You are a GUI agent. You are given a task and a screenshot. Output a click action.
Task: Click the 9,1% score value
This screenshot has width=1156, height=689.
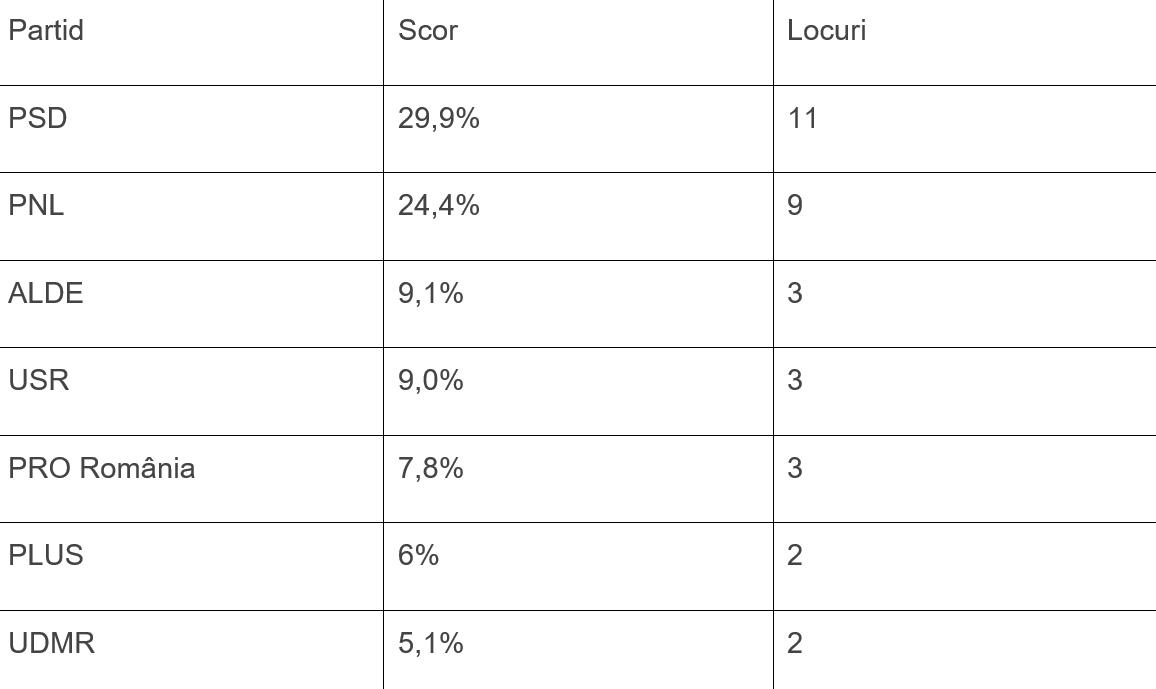pyautogui.click(x=431, y=293)
